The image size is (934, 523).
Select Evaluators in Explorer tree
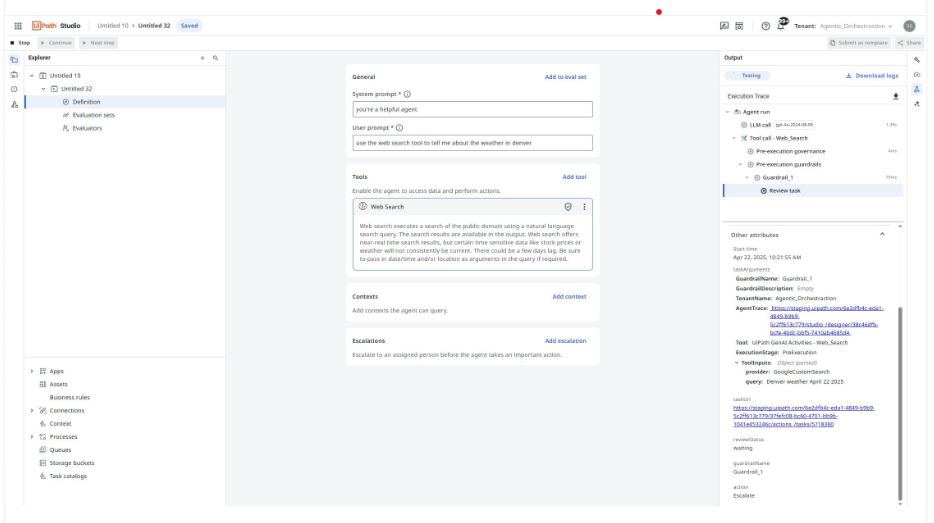(x=87, y=128)
